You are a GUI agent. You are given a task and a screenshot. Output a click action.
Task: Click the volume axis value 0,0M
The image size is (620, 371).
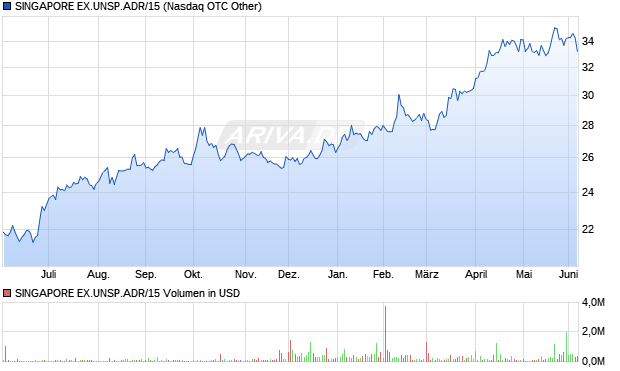pyautogui.click(x=593, y=361)
